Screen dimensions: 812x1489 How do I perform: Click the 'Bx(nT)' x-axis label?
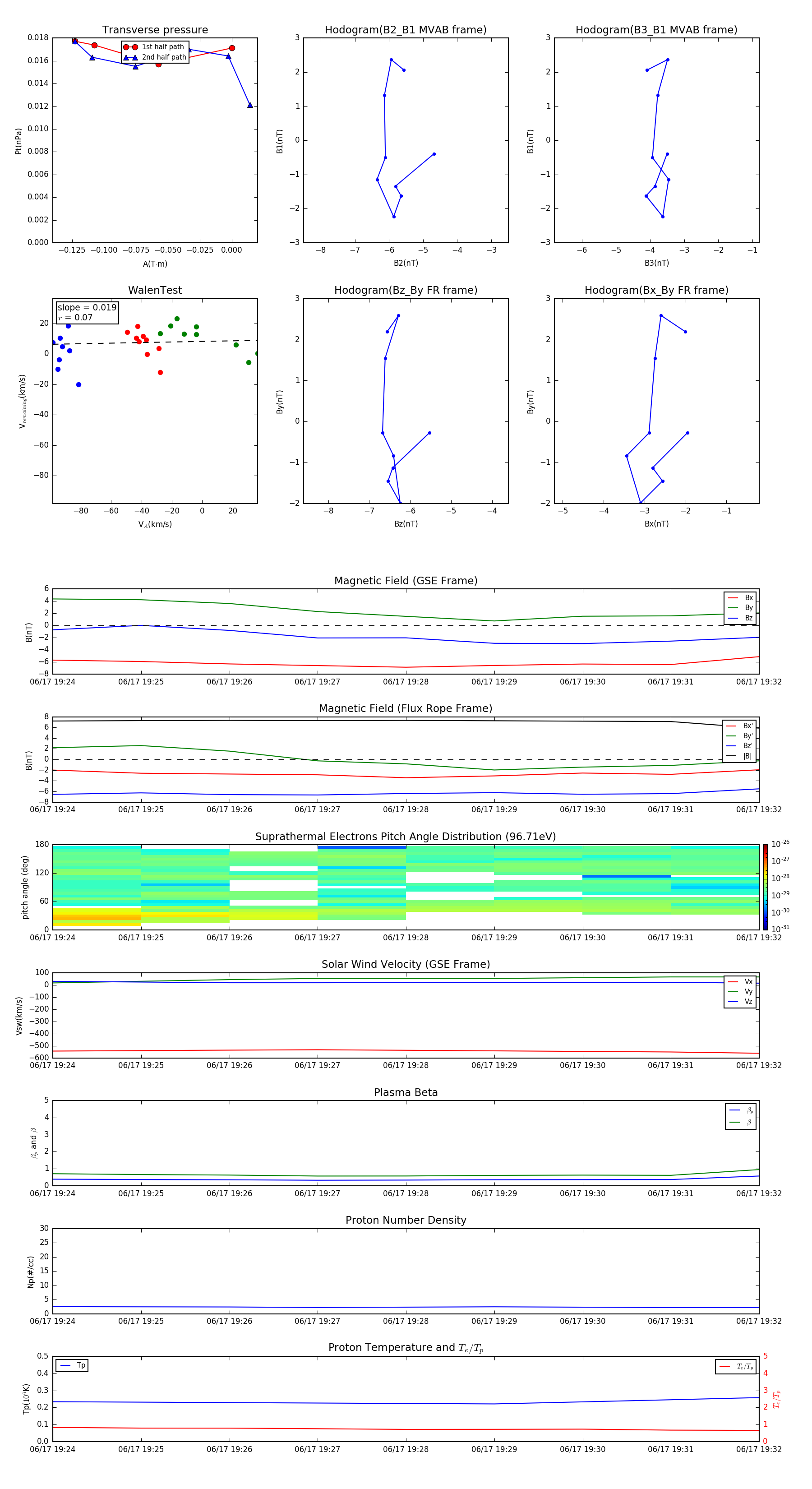click(656, 524)
